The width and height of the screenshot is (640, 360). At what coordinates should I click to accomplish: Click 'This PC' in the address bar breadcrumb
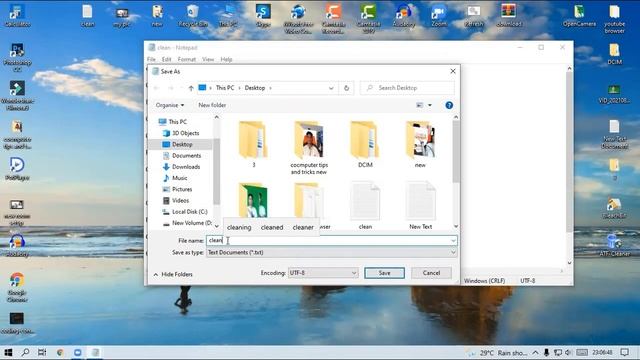click(x=225, y=88)
